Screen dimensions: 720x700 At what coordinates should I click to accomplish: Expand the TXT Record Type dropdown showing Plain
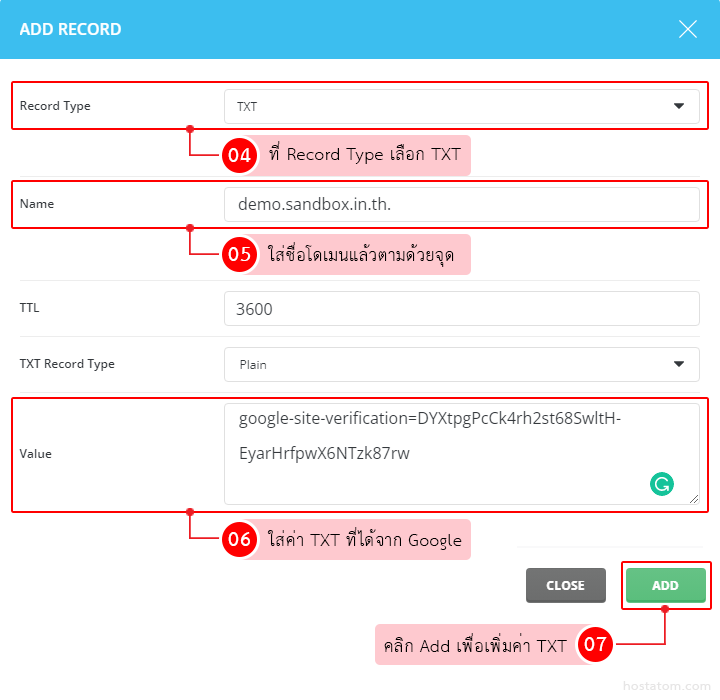point(461,365)
